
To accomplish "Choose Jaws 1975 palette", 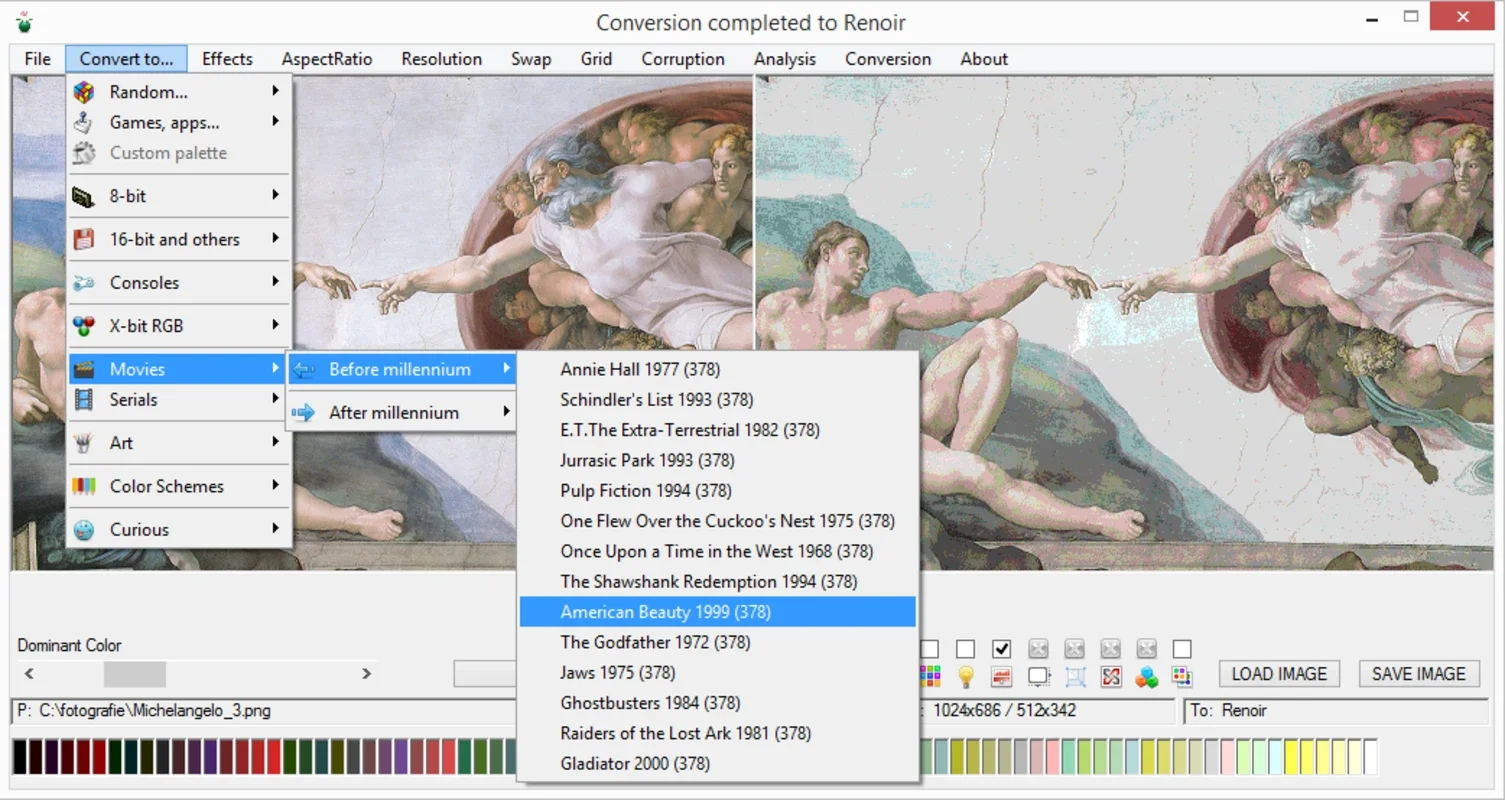I will [x=718, y=673].
